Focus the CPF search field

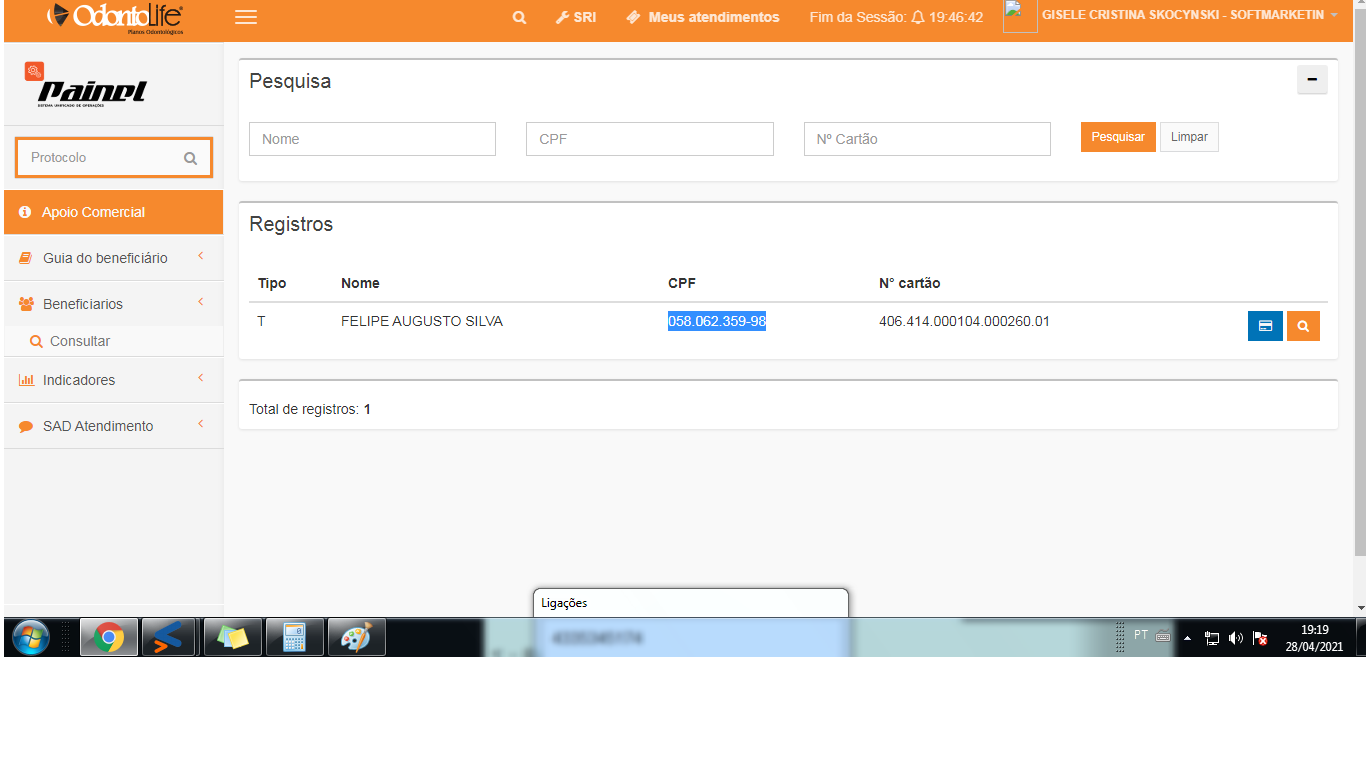(649, 139)
